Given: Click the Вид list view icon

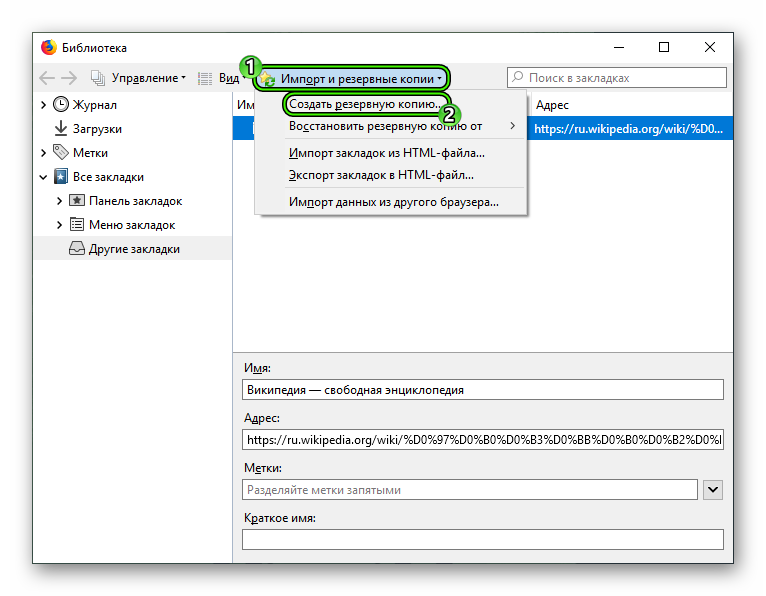Looking at the screenshot, I should [205, 78].
